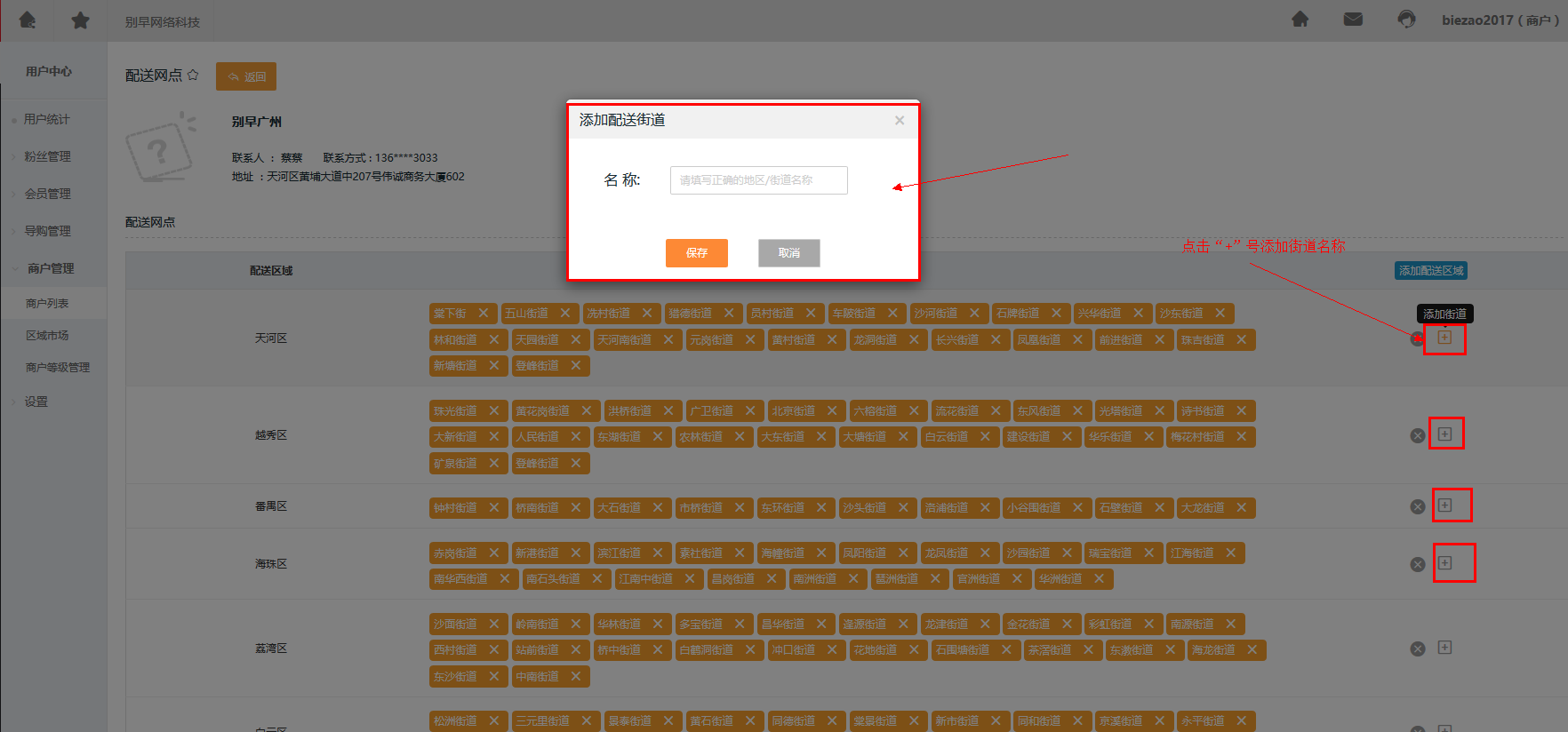
Task: Click the home icon in top-left corner
Action: [28, 20]
